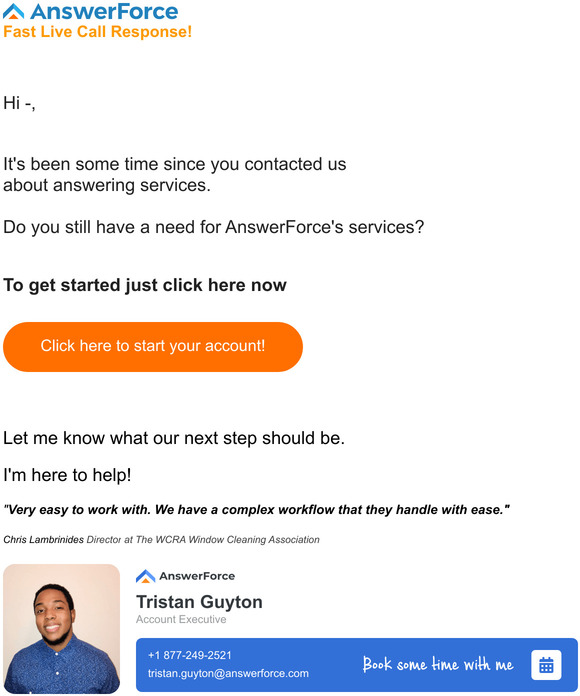Open Tristan Guyton's profile photo
Viewport: 580px width, 696px height.
(62, 629)
